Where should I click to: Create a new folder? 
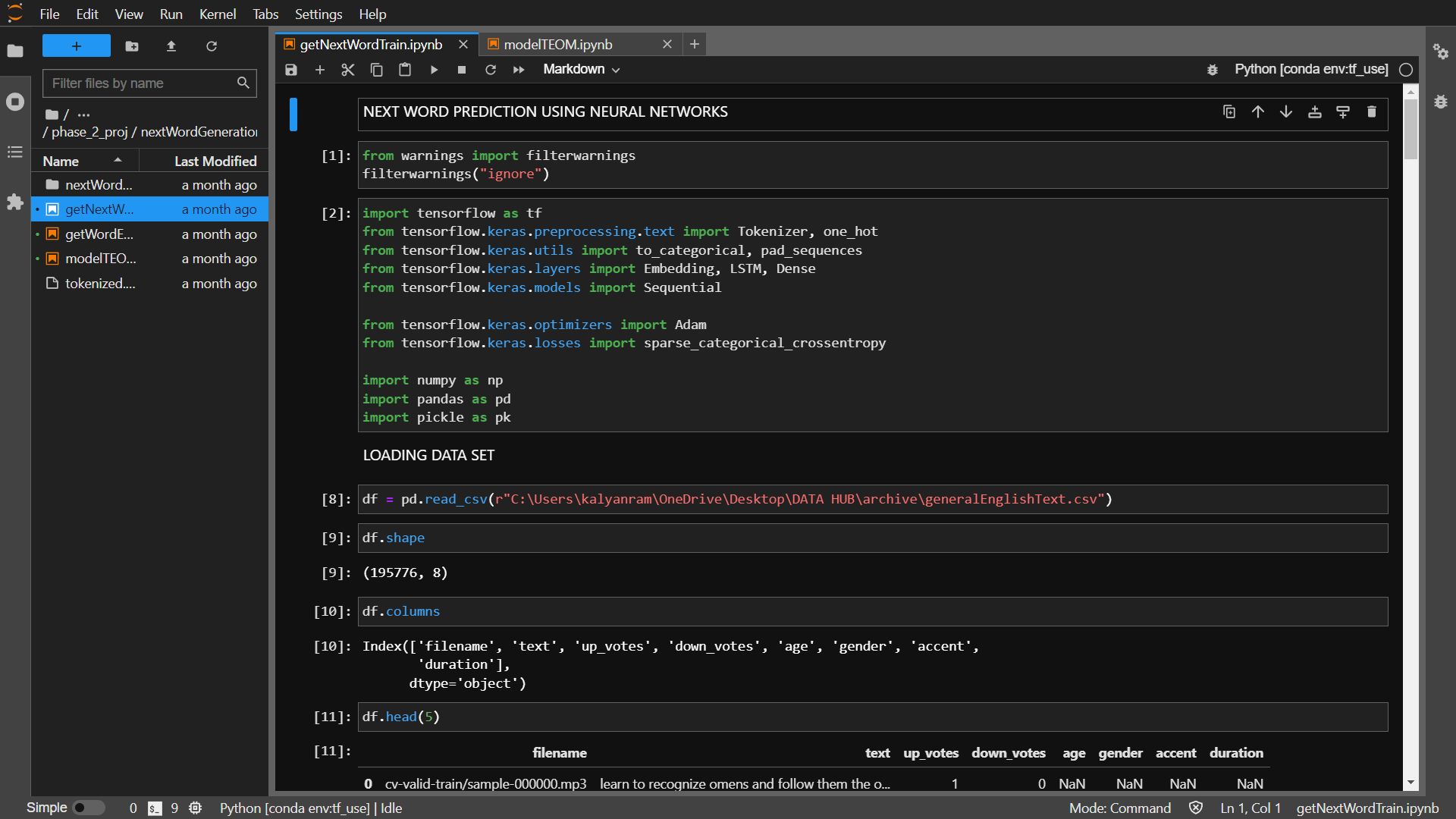pos(132,46)
